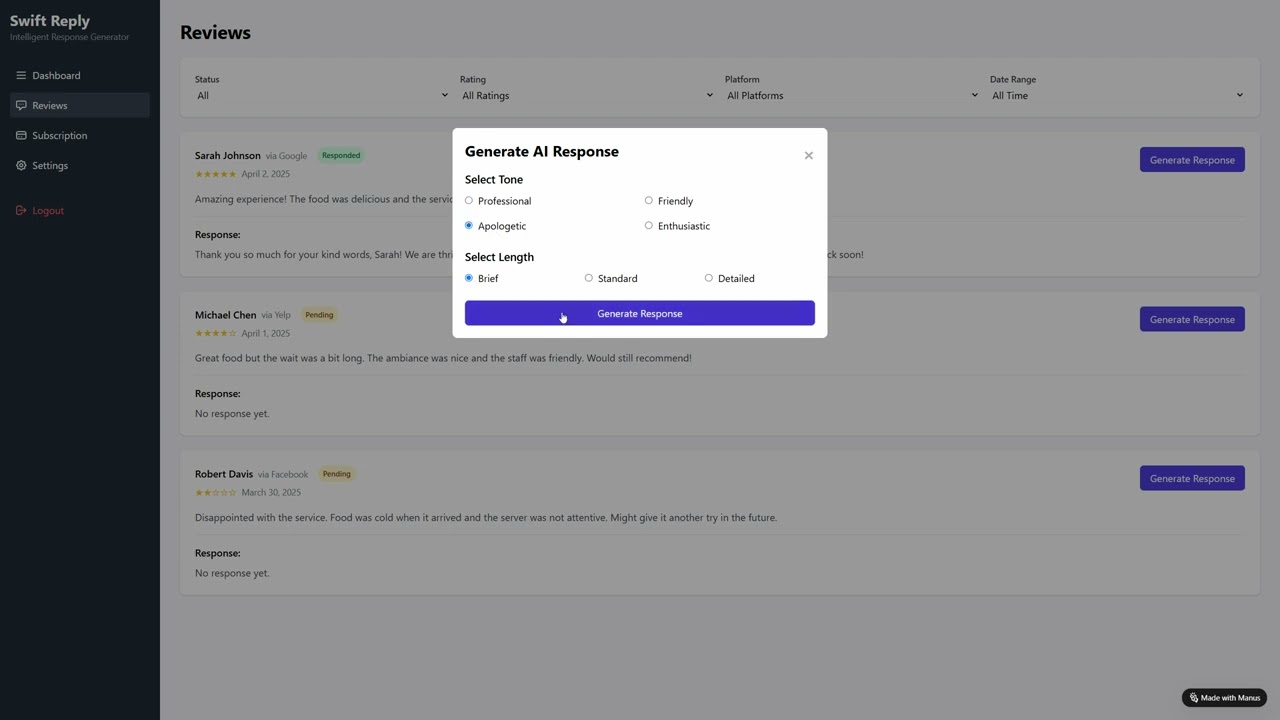Click Michael Chen's four-star rating
This screenshot has height=720, width=1280.
(x=215, y=333)
